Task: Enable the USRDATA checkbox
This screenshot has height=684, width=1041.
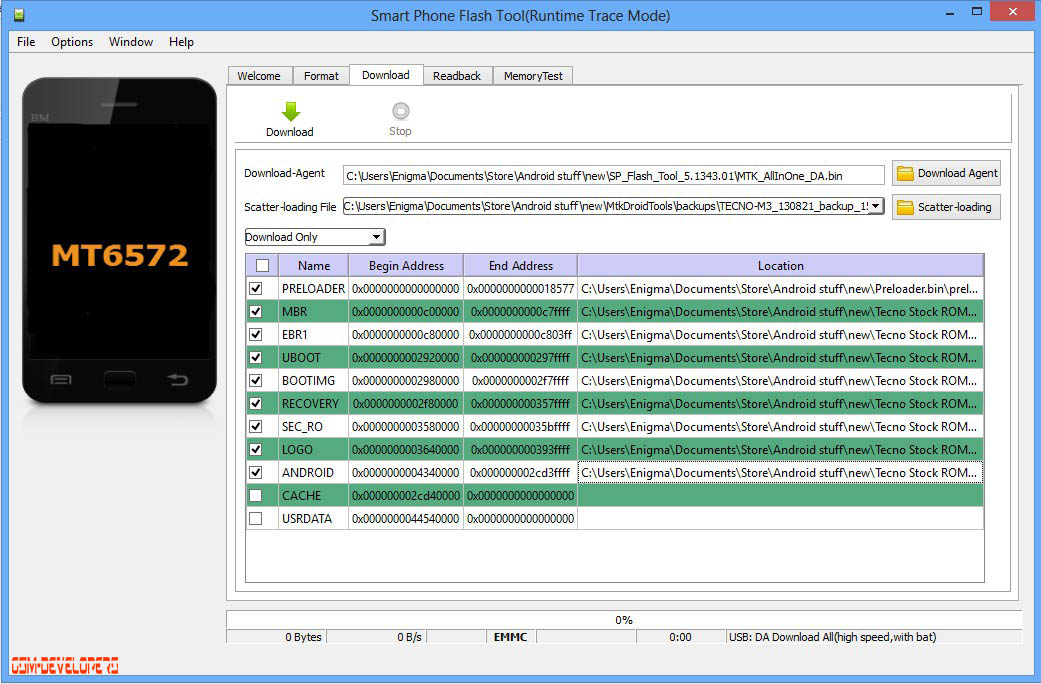Action: (256, 519)
